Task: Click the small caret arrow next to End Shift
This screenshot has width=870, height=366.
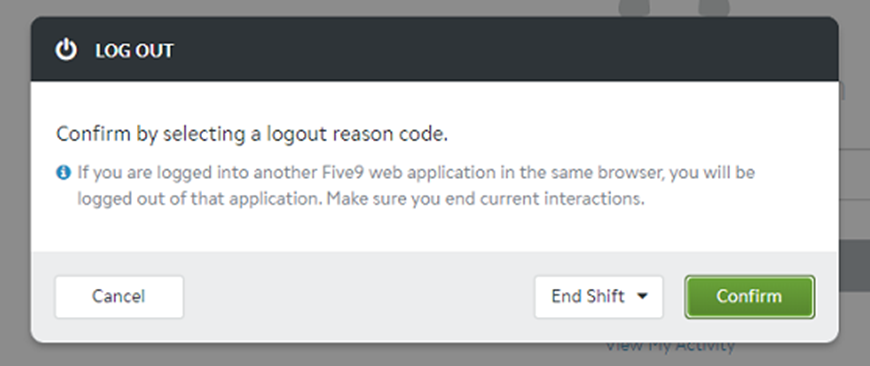Action: [x=642, y=296]
